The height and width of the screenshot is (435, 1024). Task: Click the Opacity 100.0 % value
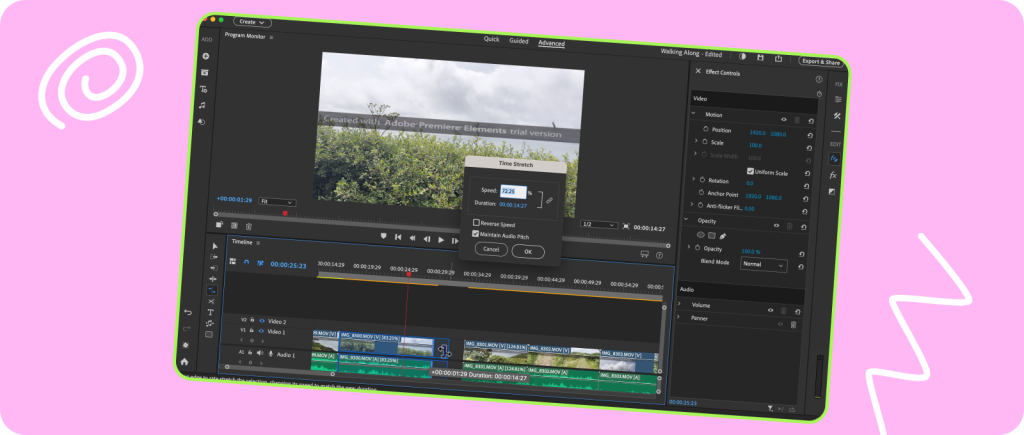click(x=750, y=251)
